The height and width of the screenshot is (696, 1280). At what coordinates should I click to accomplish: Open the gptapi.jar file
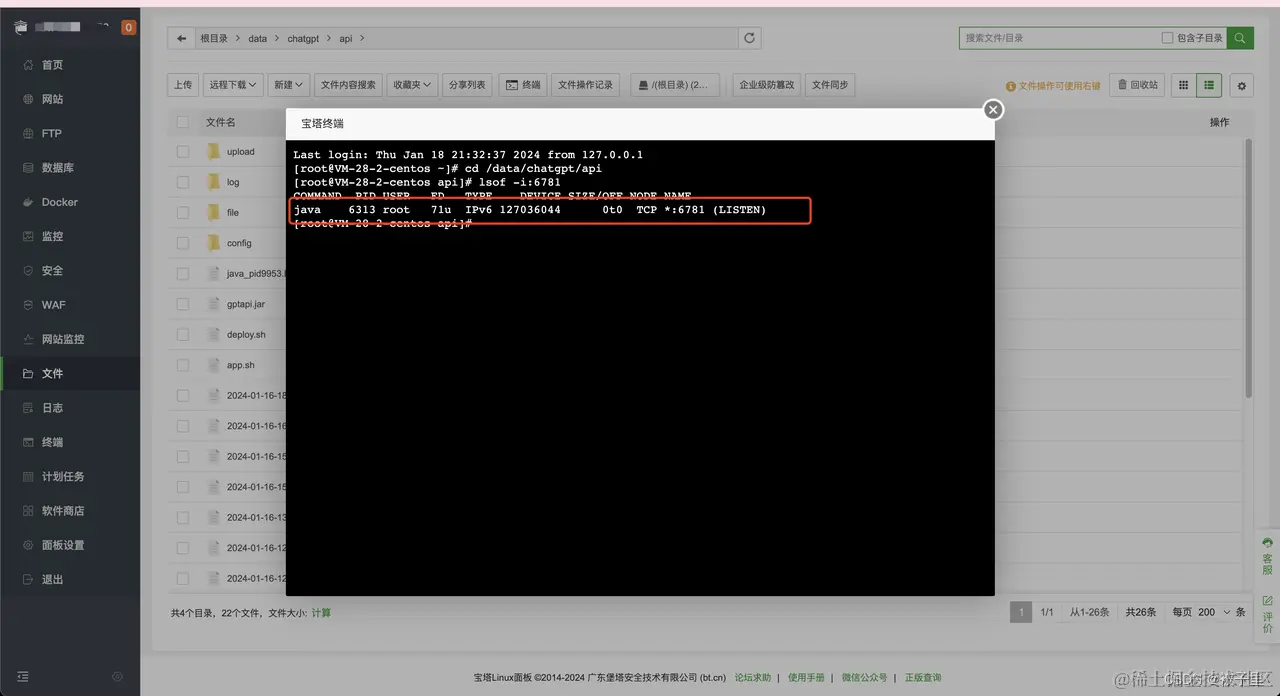tap(246, 304)
